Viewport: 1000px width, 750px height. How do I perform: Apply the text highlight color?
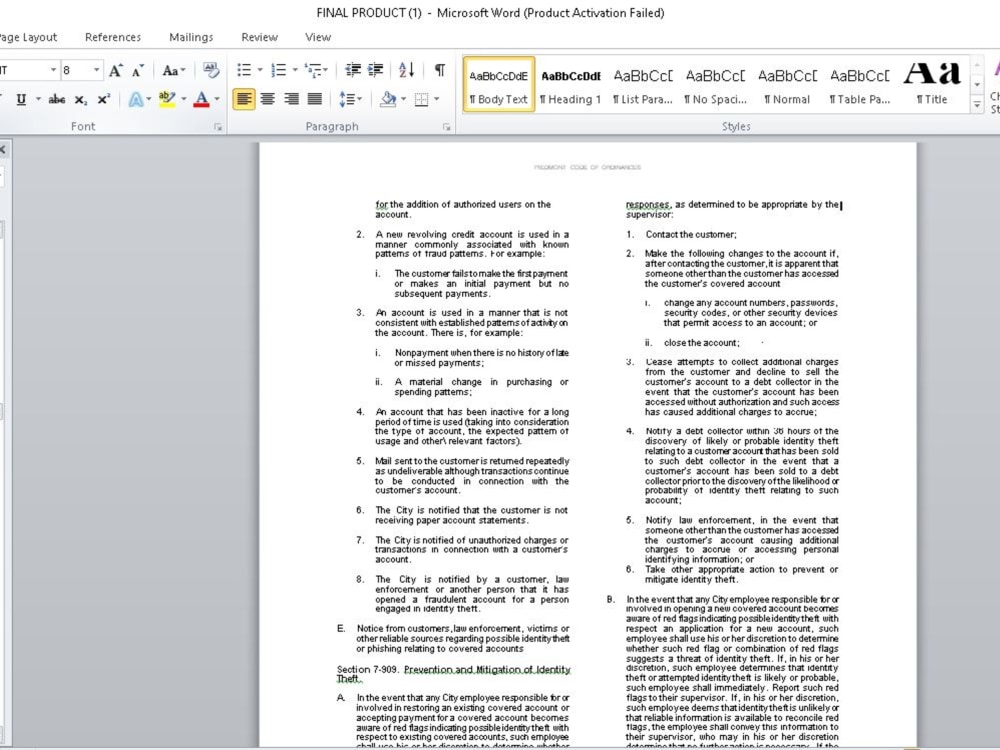tap(166, 99)
